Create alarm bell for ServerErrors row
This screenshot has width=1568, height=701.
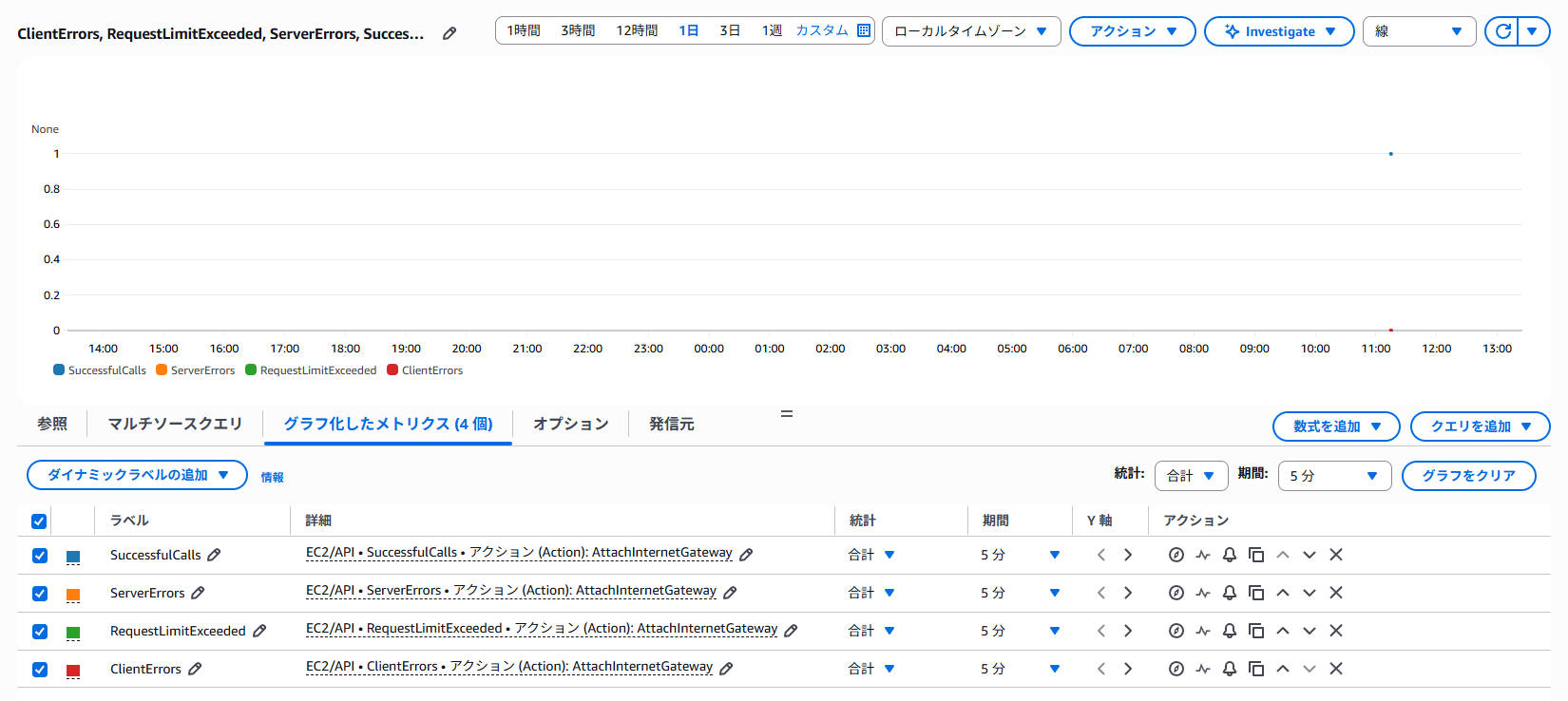1230,593
